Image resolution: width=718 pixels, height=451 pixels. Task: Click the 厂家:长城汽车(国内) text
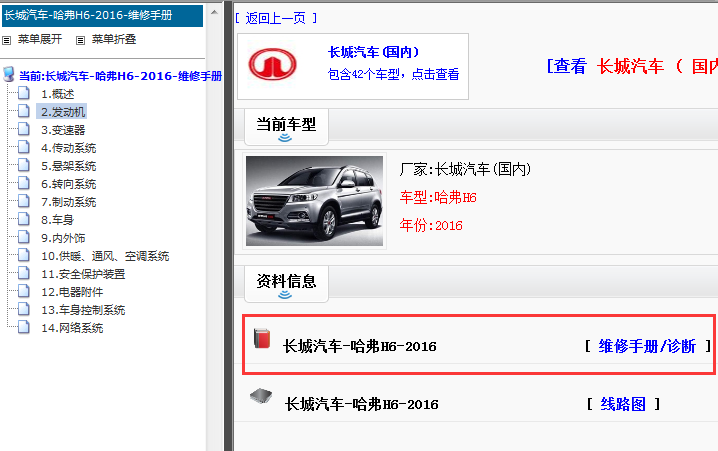click(x=465, y=169)
